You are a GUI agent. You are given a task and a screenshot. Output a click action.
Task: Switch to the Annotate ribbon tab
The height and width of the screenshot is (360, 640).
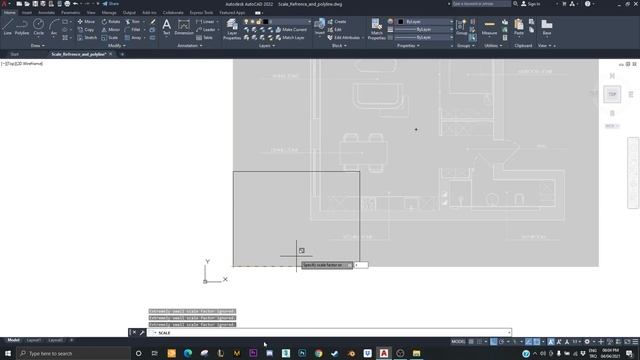pos(46,13)
